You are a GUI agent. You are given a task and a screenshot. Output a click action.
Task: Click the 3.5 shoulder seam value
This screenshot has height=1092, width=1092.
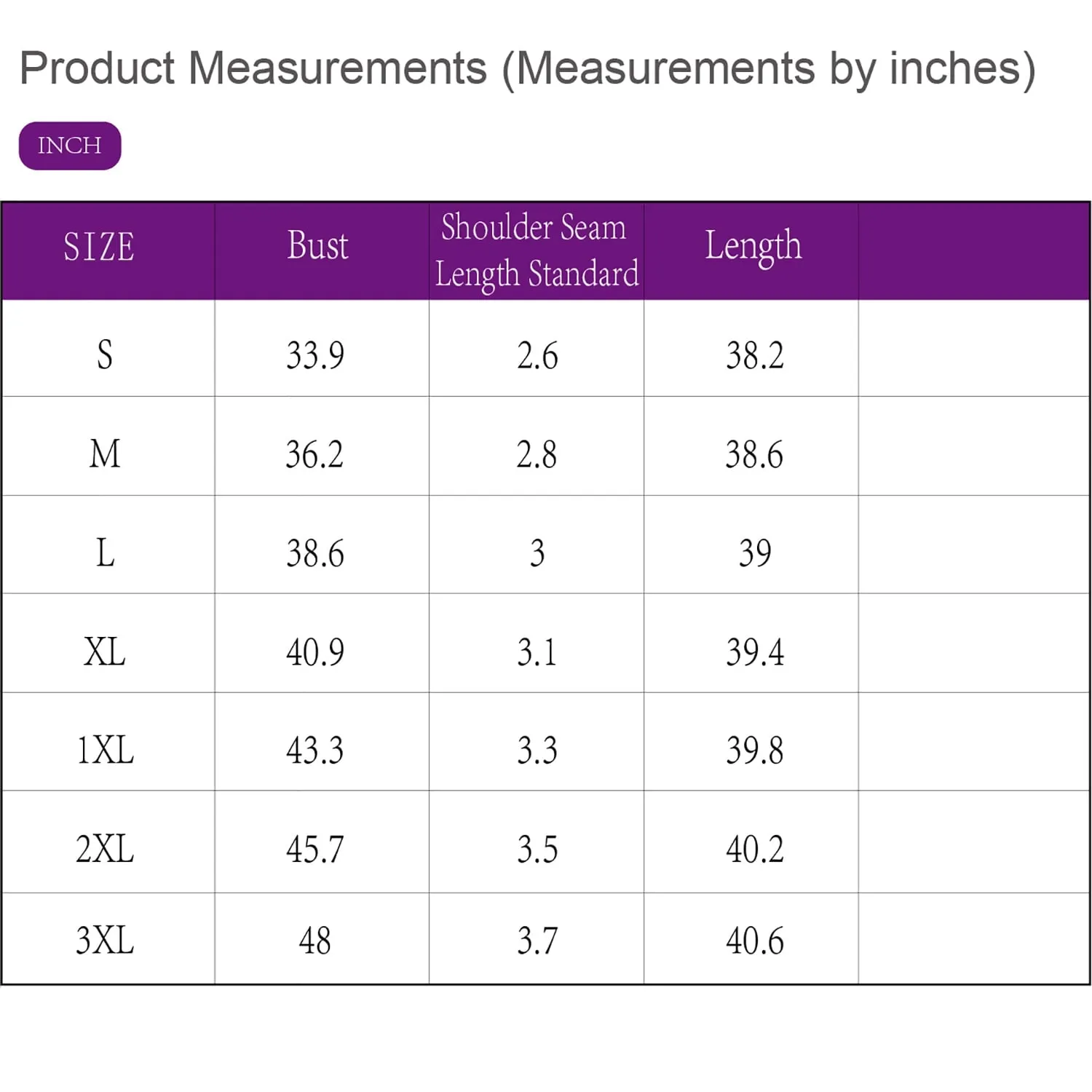(x=537, y=849)
